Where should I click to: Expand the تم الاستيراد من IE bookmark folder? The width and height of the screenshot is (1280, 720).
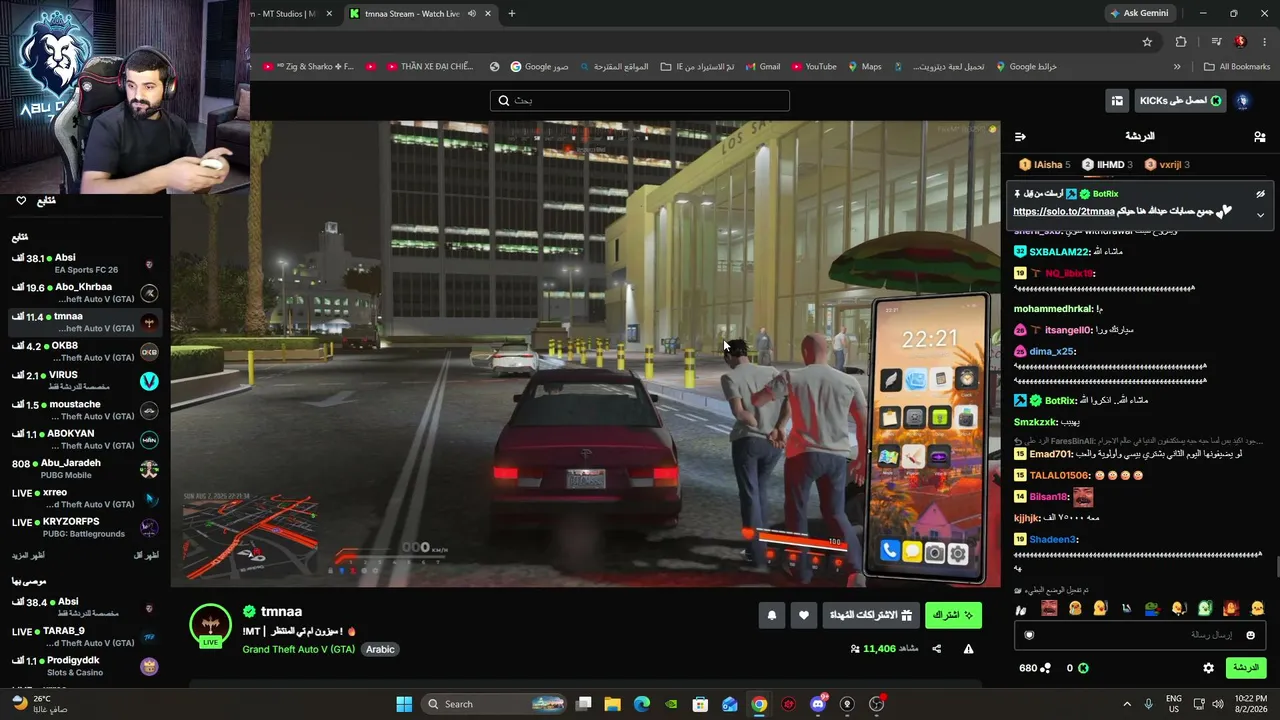697,67
